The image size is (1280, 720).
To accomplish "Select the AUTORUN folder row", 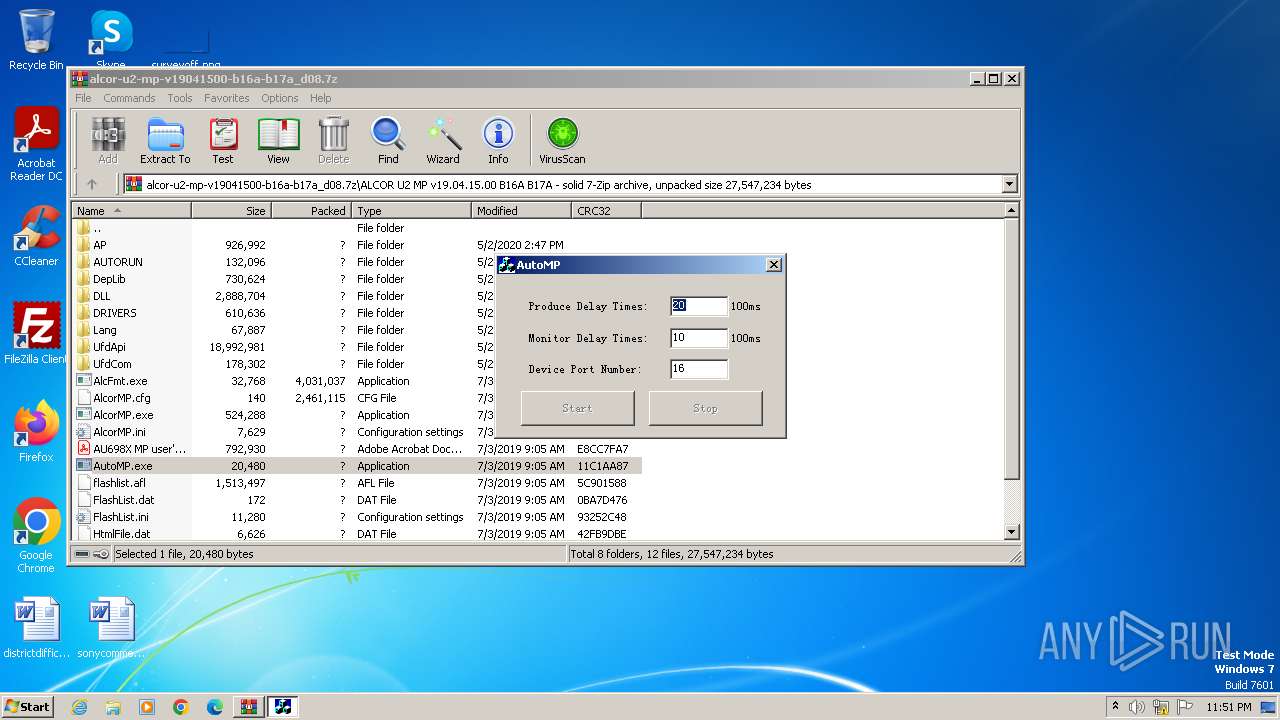I will pyautogui.click(x=358, y=262).
